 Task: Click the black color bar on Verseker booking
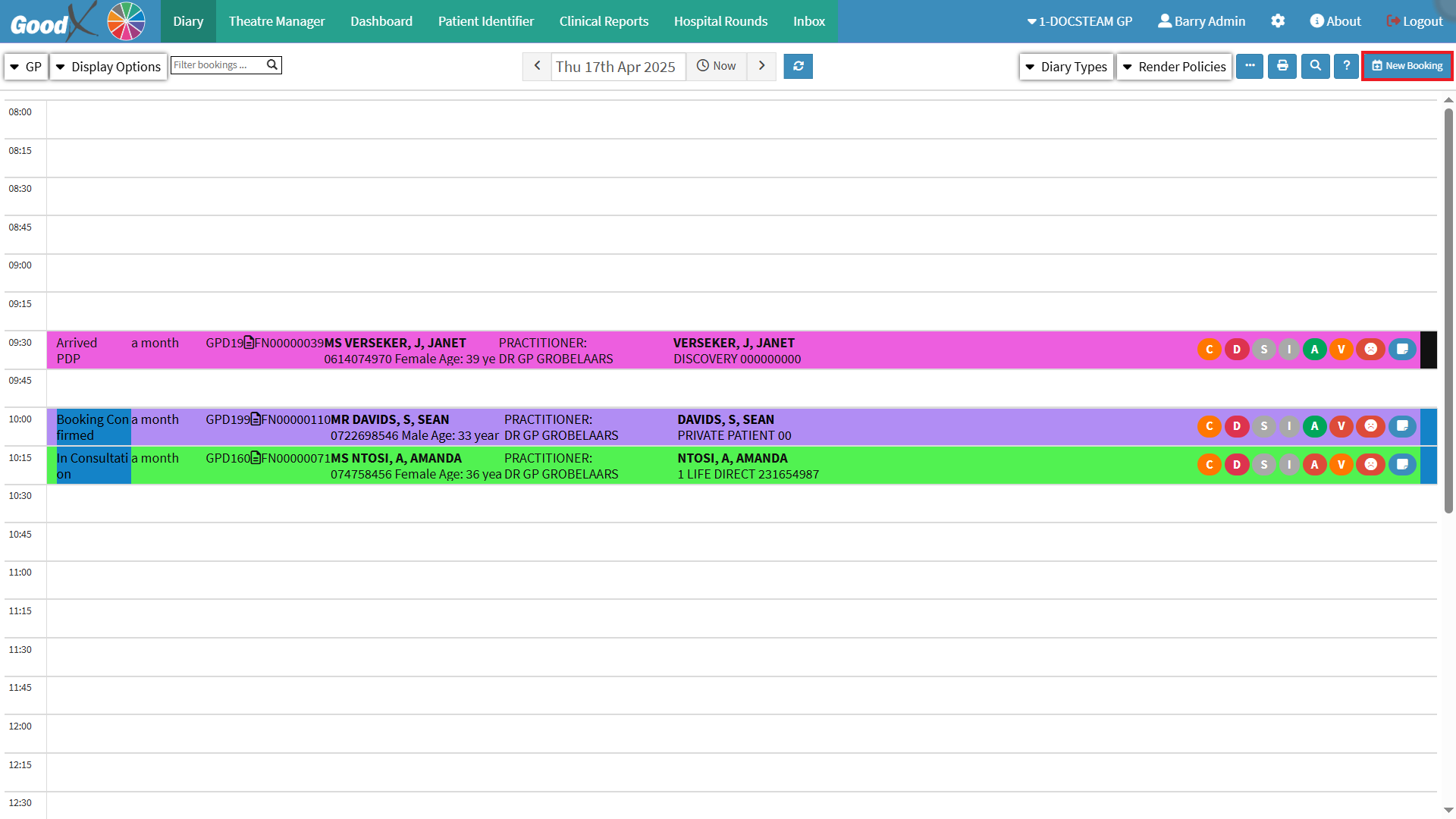pos(1428,350)
